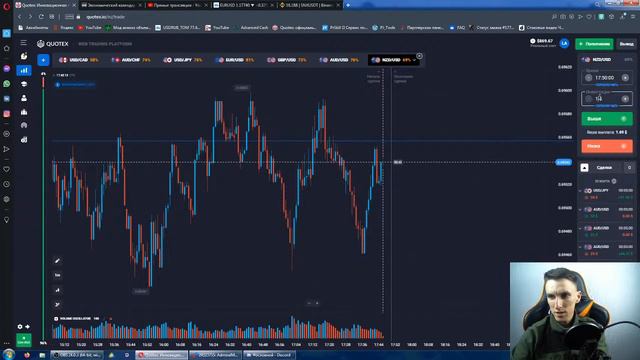Open the Advanced Cash bookmark
This screenshot has width=640, height=360.
click(254, 28)
